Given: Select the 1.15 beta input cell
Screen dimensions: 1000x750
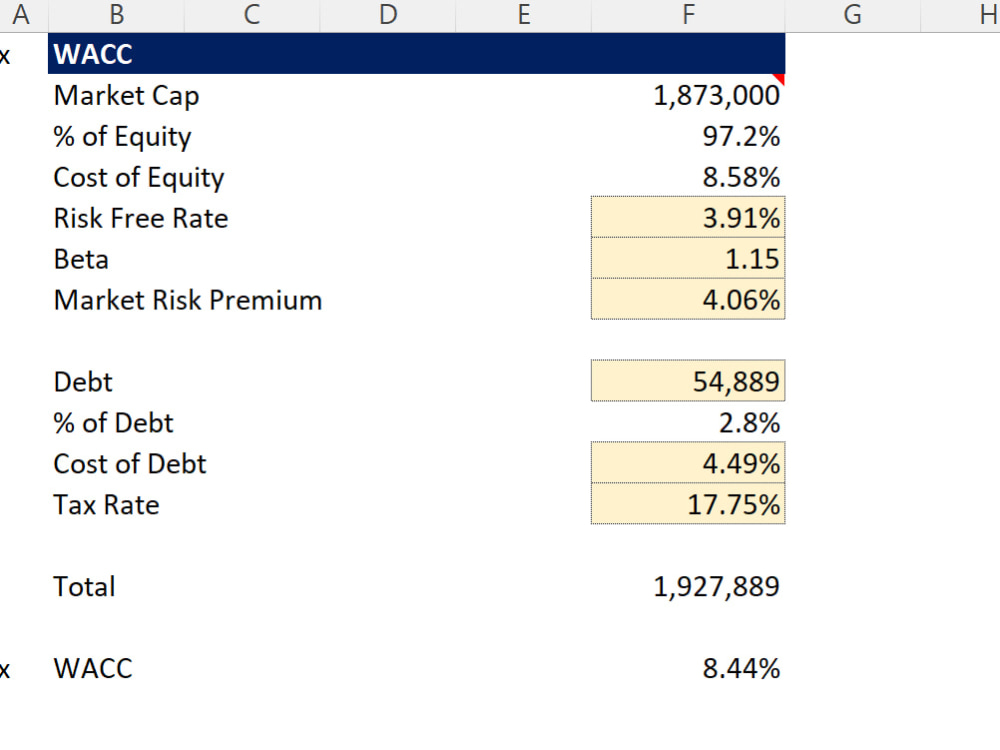Looking at the screenshot, I should [688, 258].
